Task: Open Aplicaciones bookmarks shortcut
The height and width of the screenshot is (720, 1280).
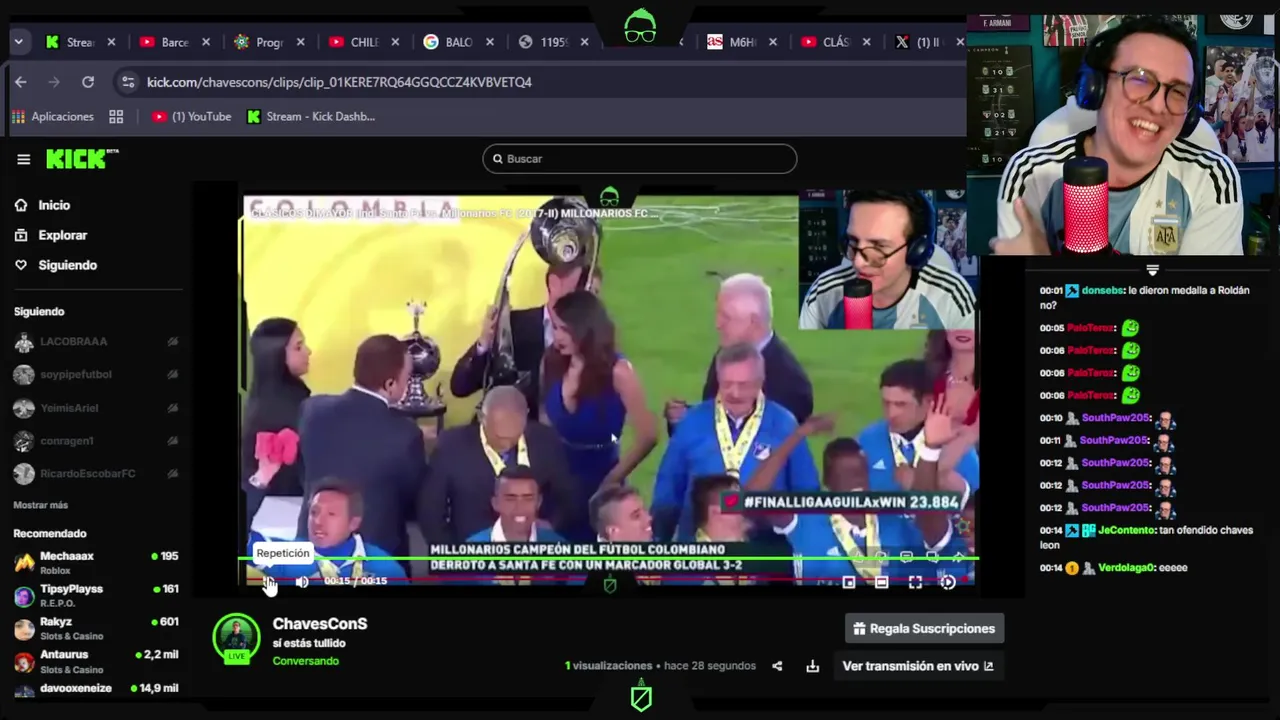Action: 53,117
